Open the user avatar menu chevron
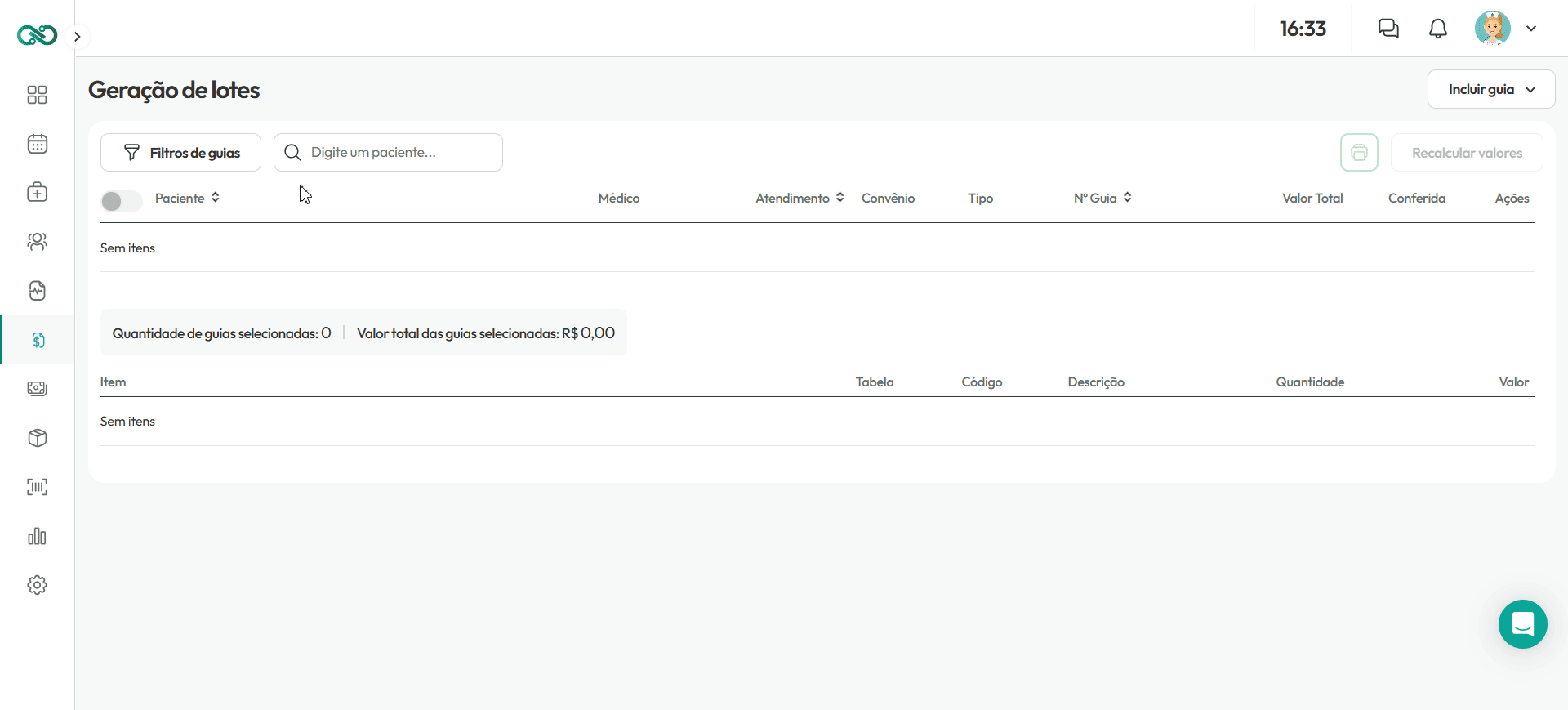 1531,29
